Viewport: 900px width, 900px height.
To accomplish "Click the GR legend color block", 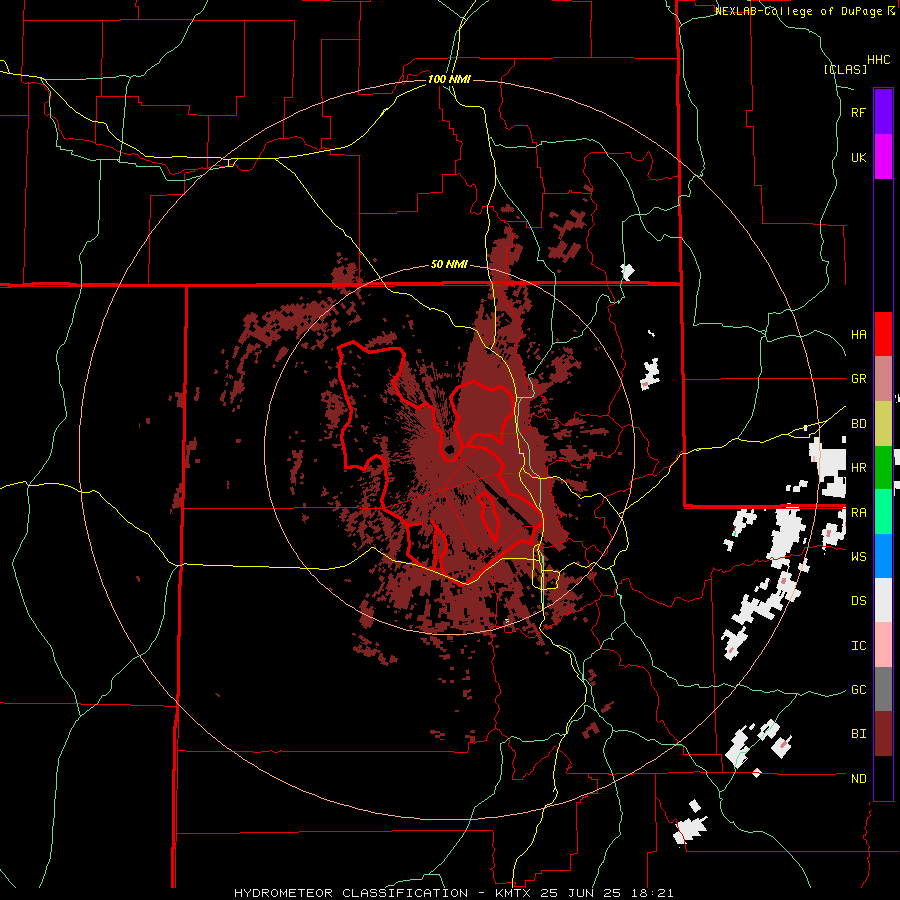I will (883, 379).
